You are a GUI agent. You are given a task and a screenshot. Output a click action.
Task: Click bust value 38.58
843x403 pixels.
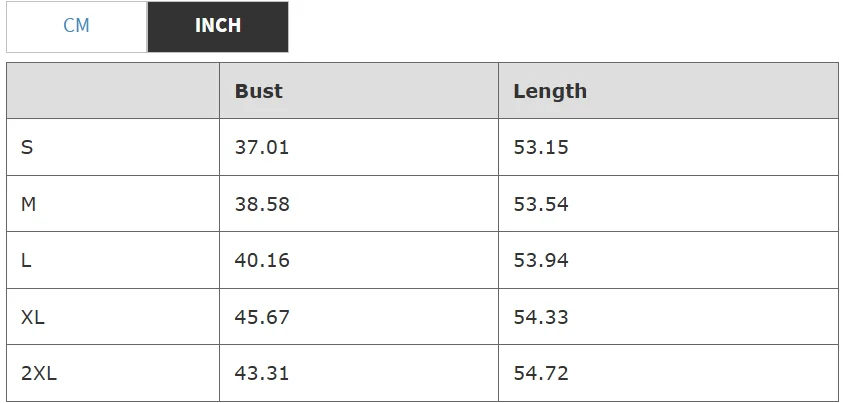point(262,204)
